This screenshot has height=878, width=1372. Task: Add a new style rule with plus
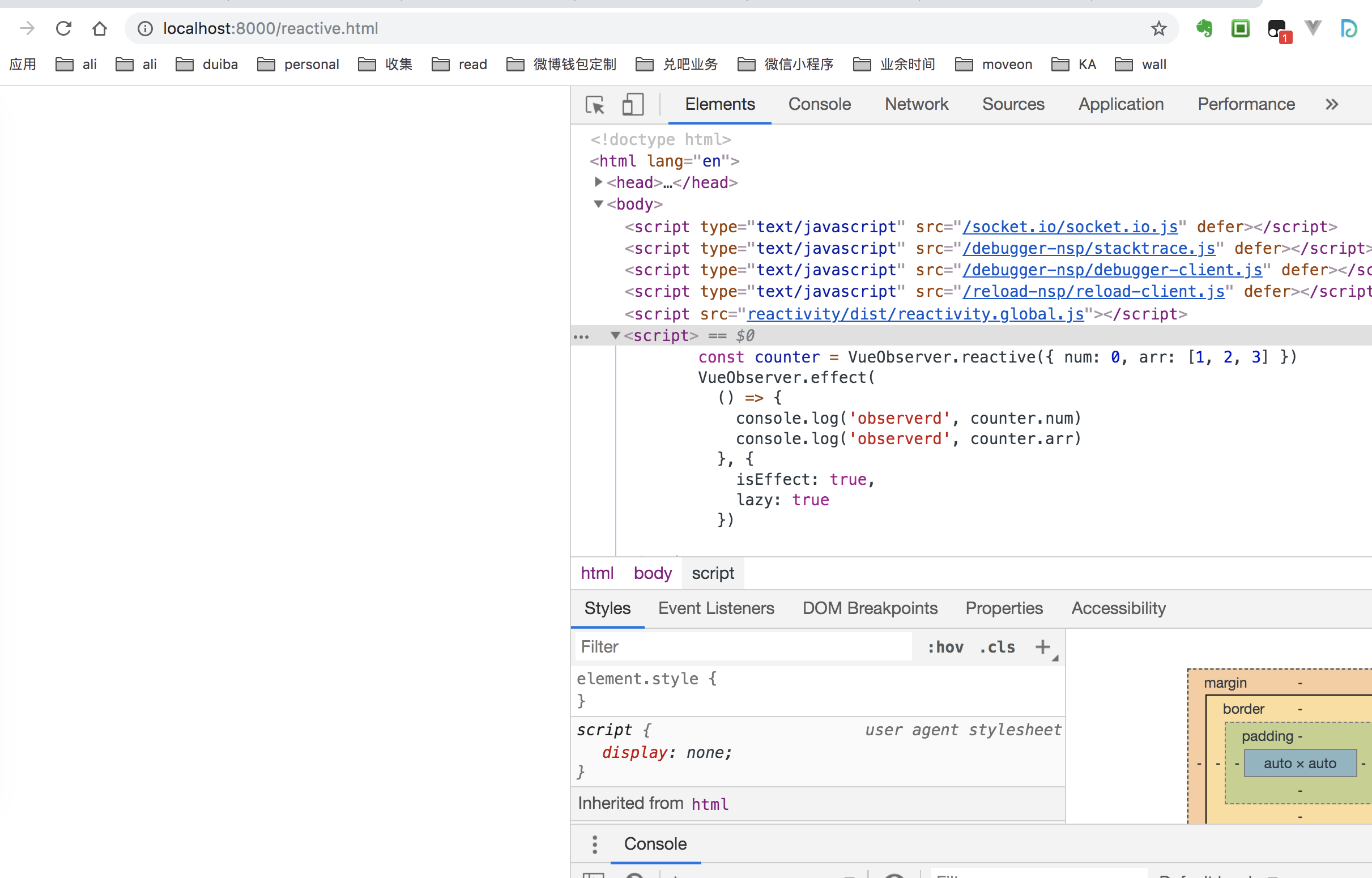(1042, 647)
